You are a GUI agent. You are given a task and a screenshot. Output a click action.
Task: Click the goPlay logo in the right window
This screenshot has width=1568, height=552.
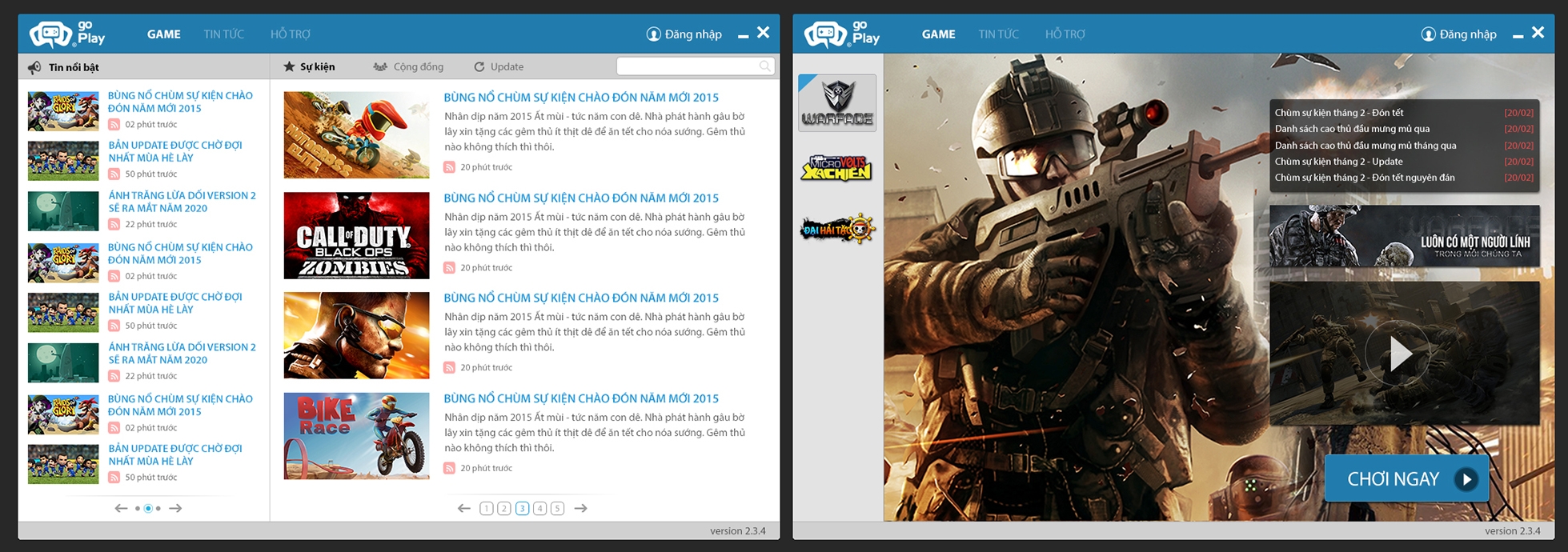(842, 34)
